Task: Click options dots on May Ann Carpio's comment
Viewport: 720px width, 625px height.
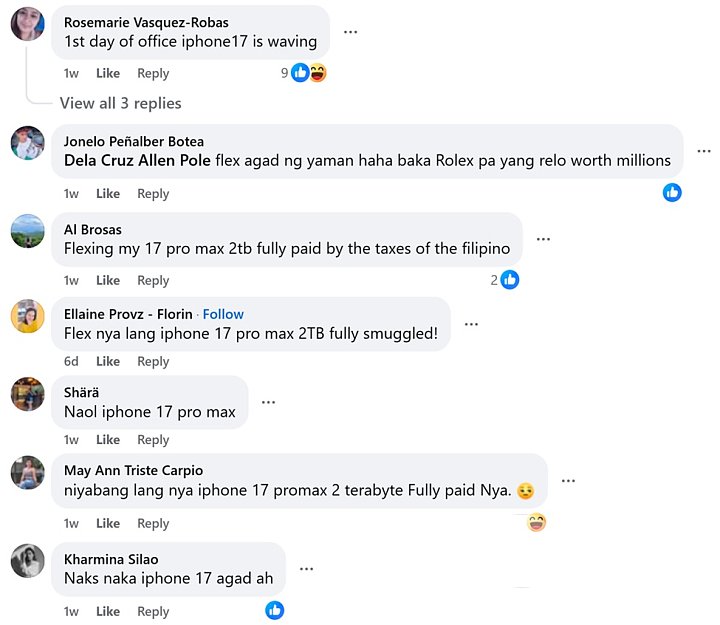Action: [x=568, y=481]
